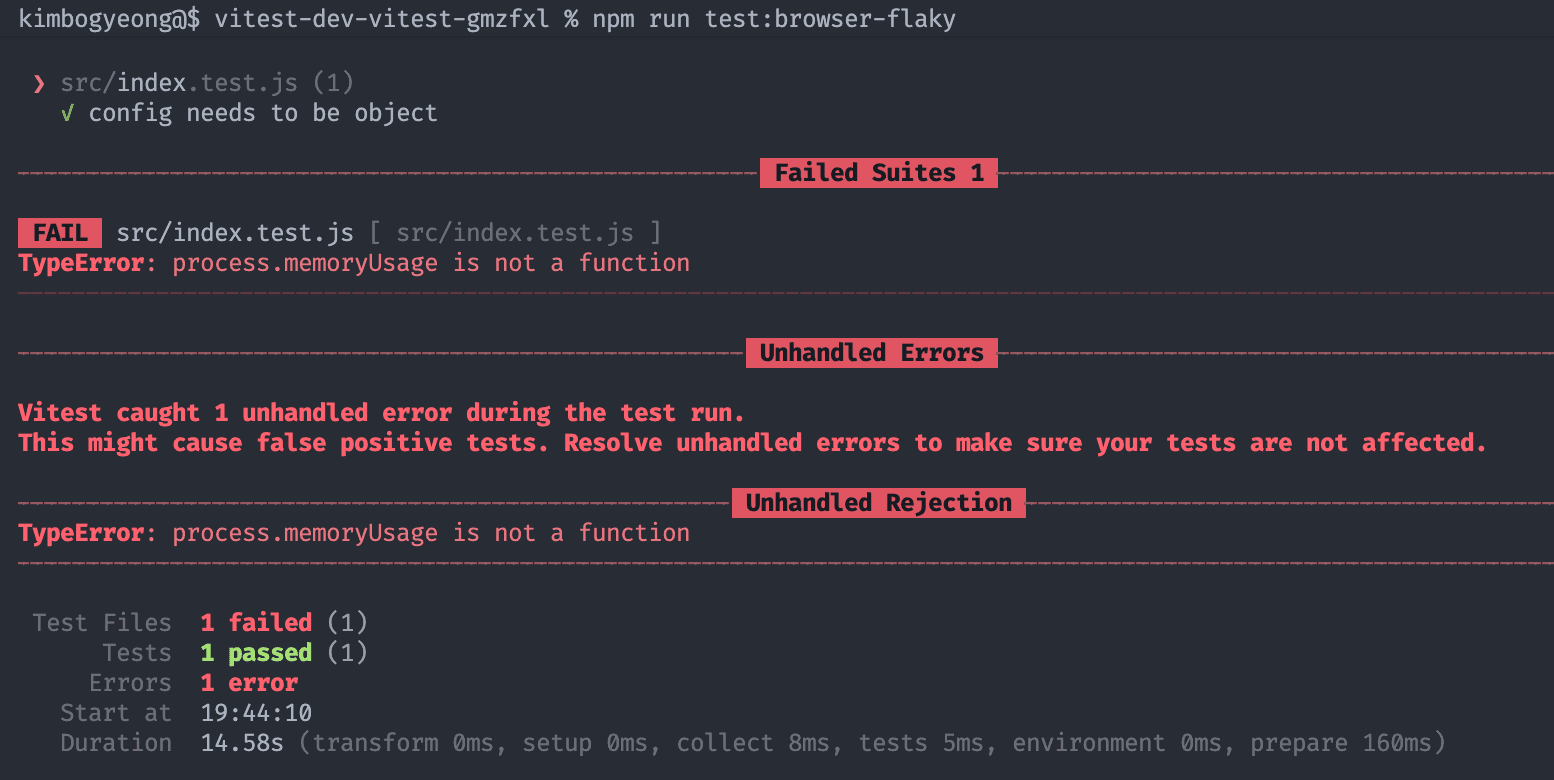Viewport: 1554px width, 780px height.
Task: Click the '1 failed' Test Files result
Action: (256, 623)
